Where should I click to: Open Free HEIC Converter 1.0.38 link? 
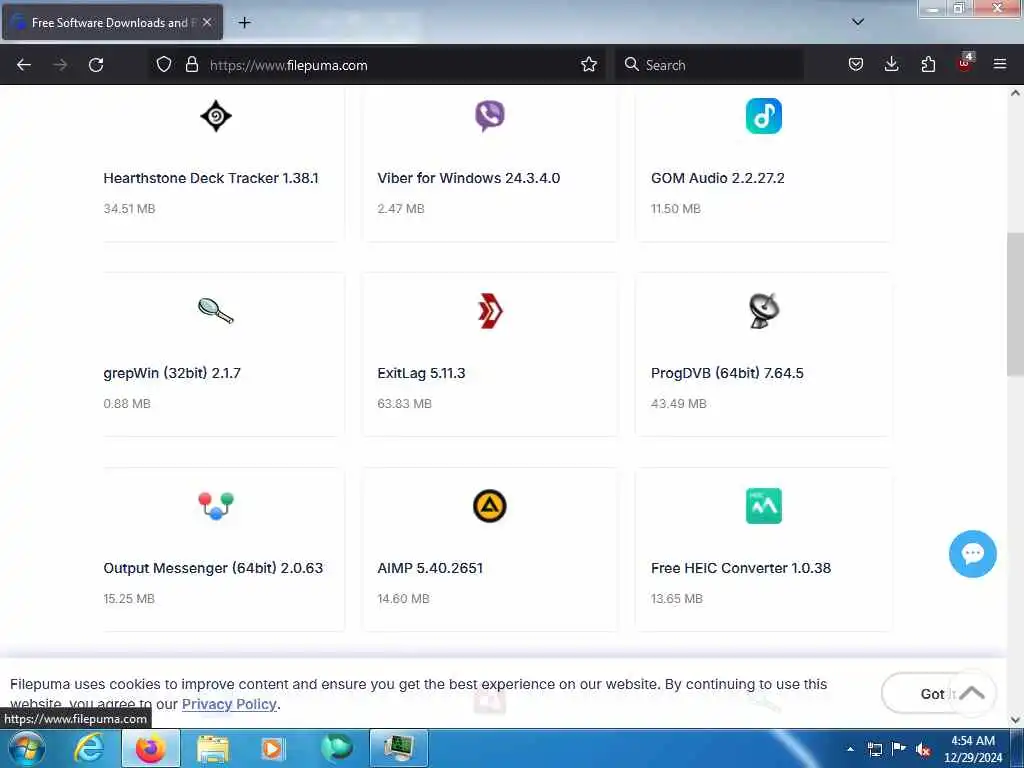point(741,568)
